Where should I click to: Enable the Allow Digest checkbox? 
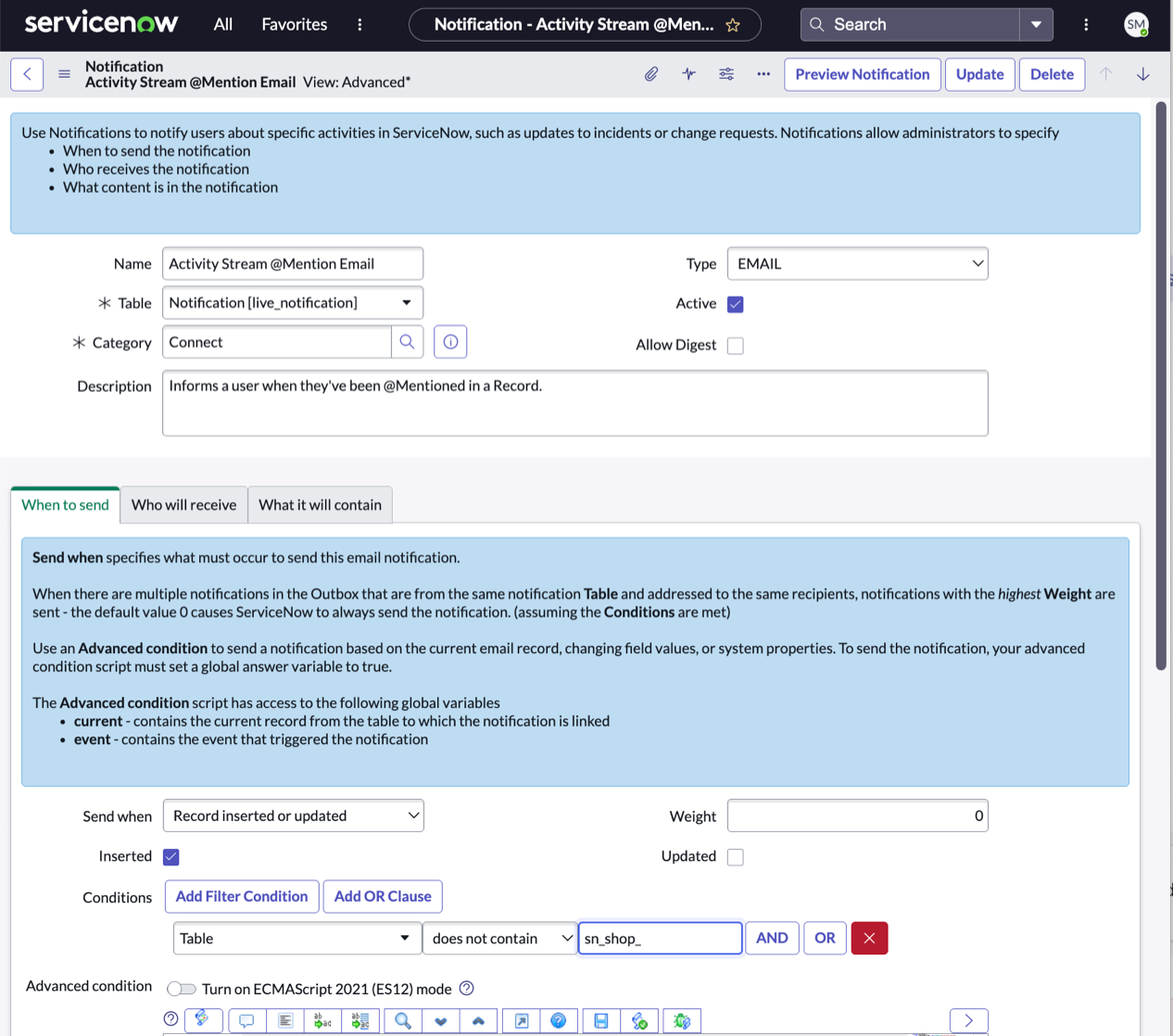coord(736,346)
